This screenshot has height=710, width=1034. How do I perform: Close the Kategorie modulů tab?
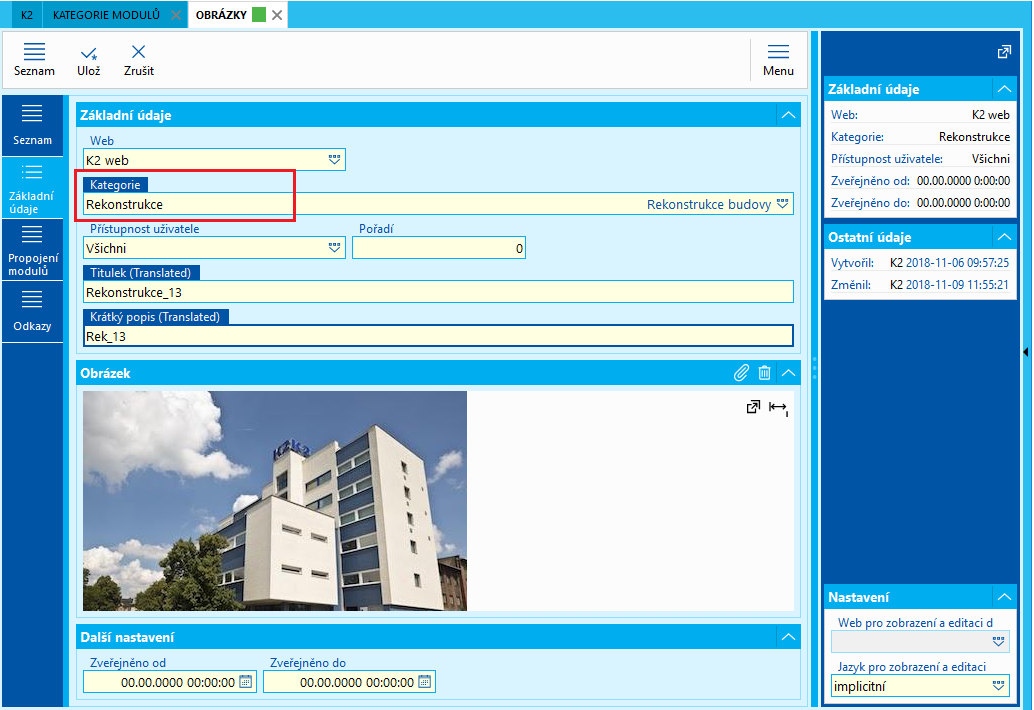[x=176, y=15]
